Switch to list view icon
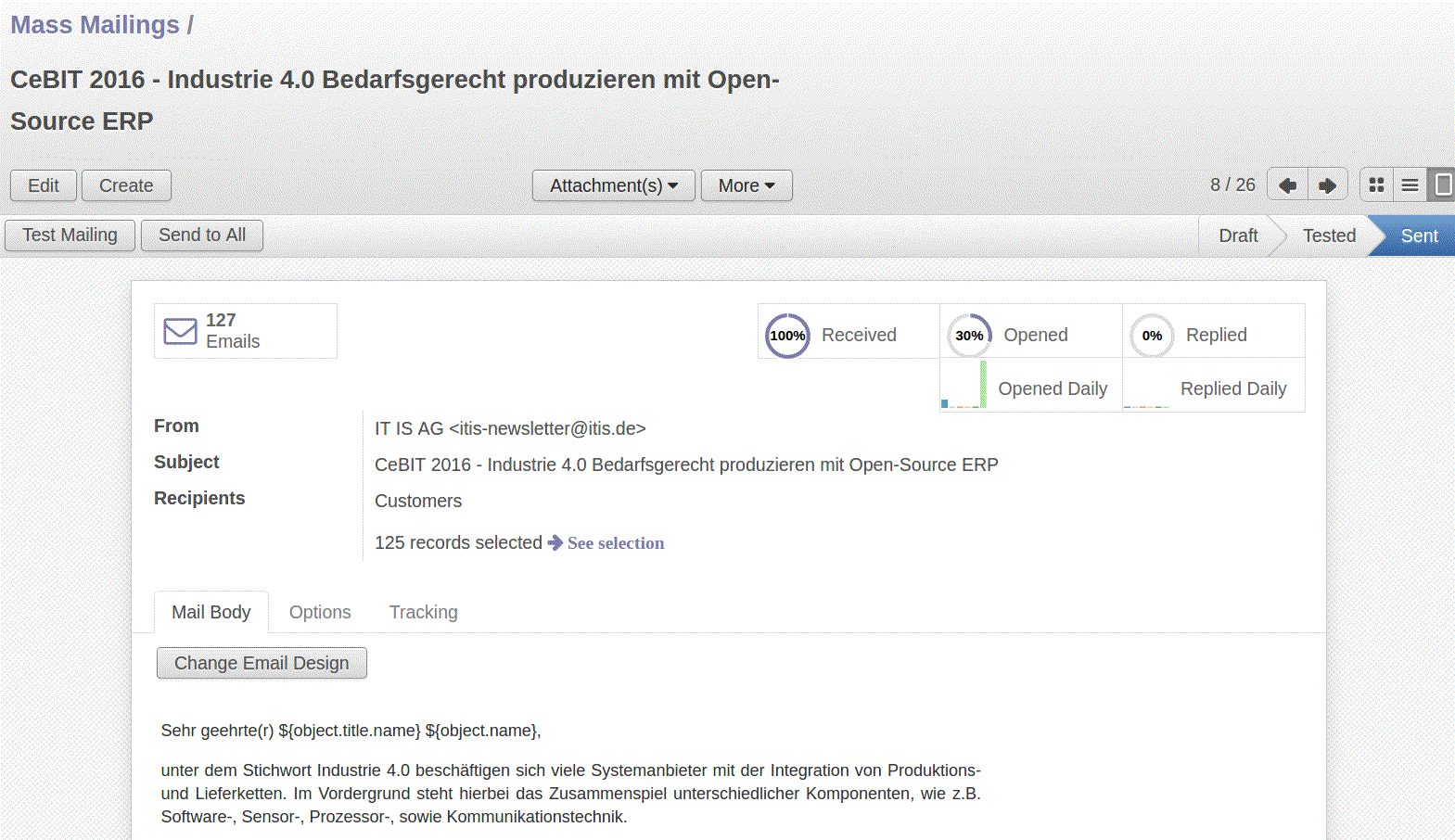 tap(1410, 185)
